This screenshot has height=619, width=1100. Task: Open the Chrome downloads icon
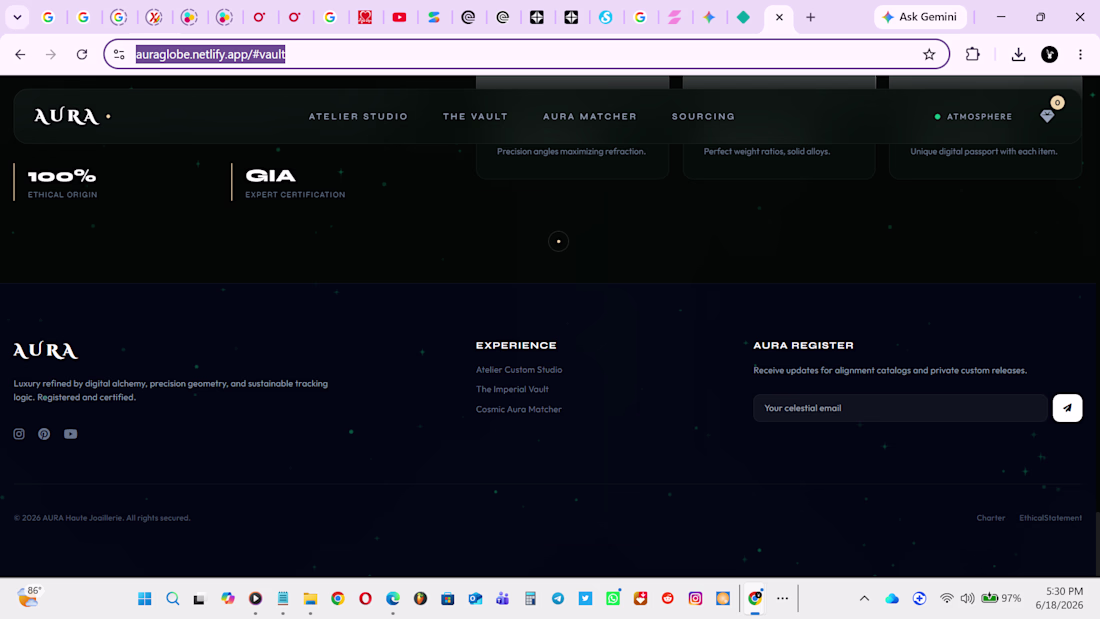1019,54
